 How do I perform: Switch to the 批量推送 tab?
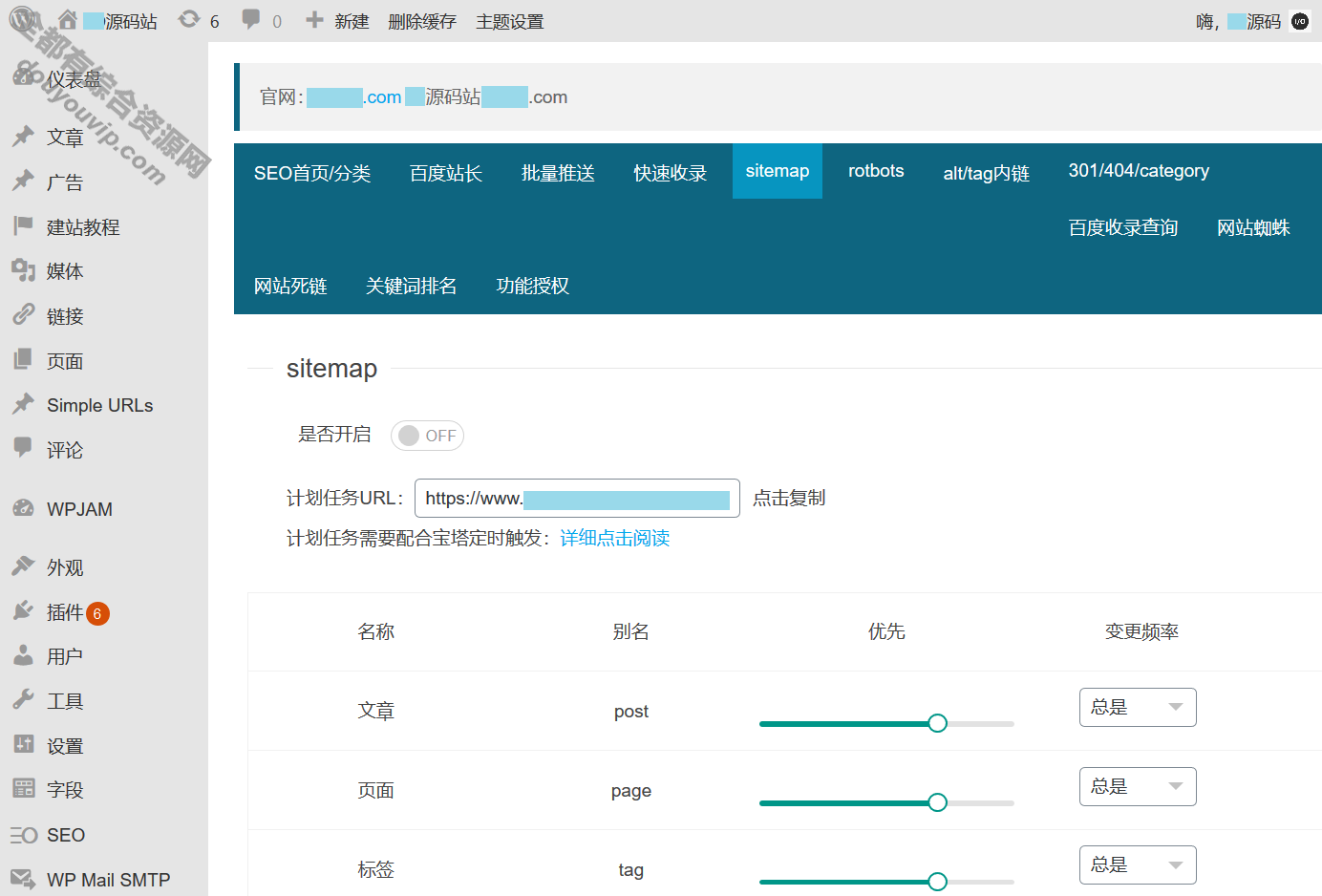click(558, 173)
